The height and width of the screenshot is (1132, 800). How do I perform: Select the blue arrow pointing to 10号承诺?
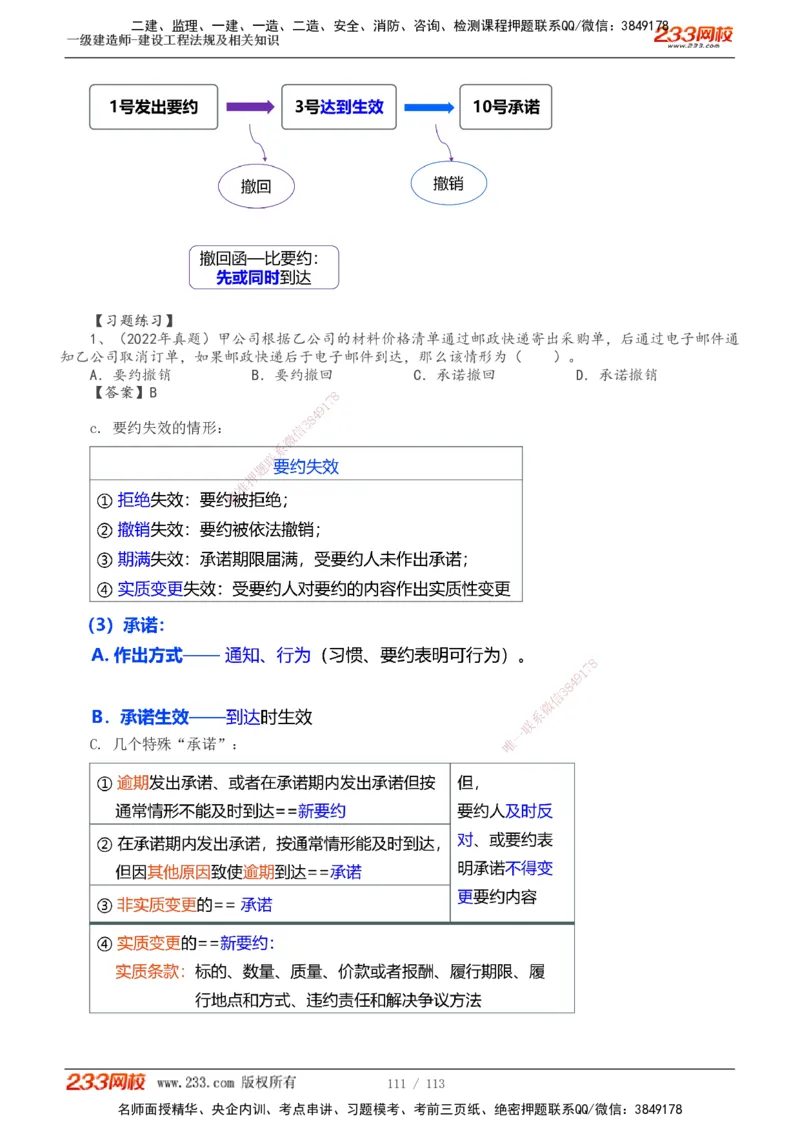click(427, 106)
